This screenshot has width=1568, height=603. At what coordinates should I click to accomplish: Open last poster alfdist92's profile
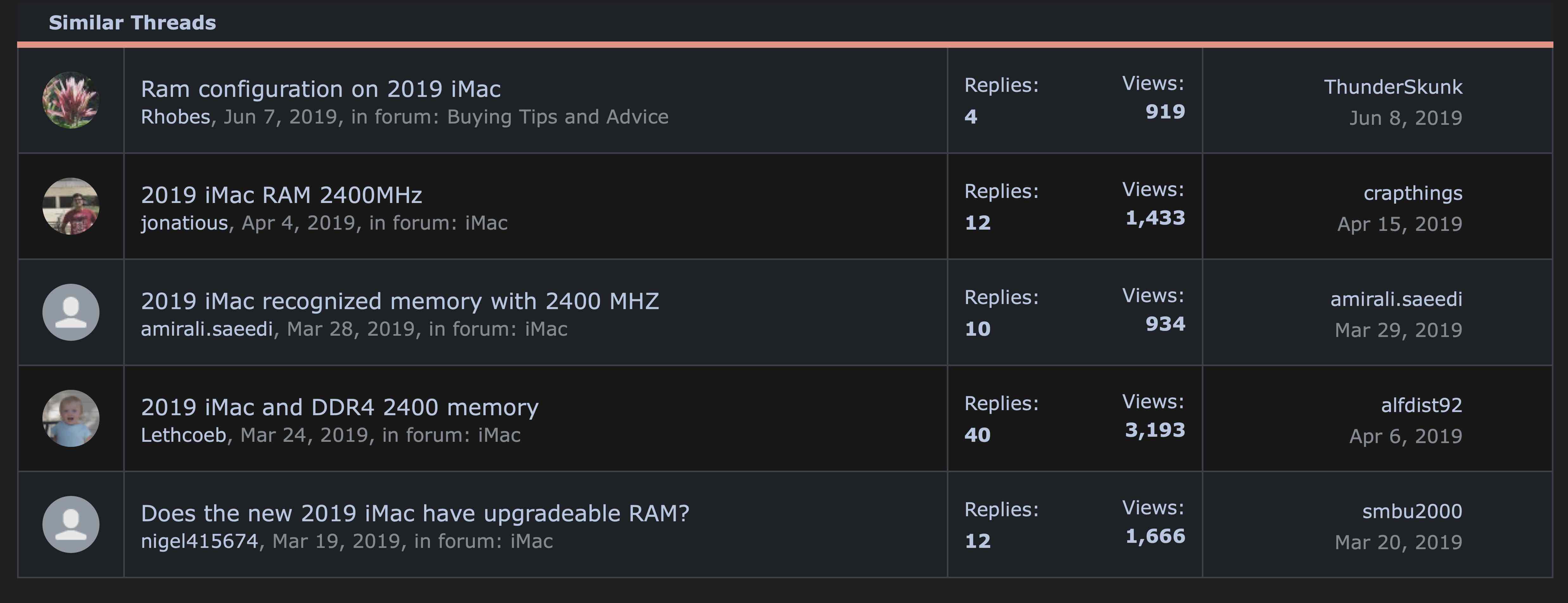pos(1421,405)
